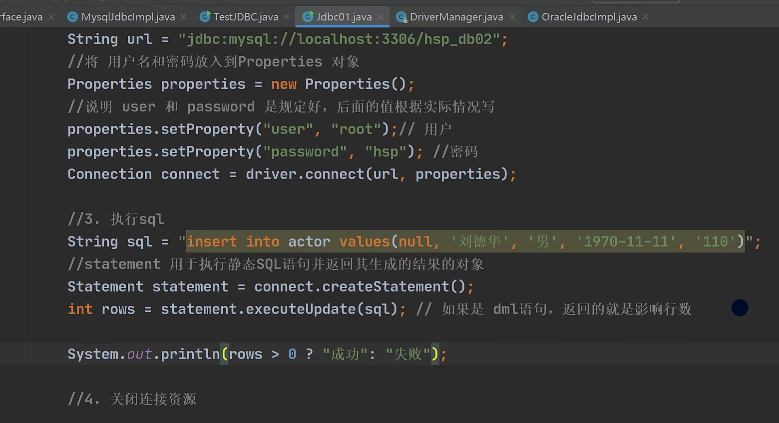The height and width of the screenshot is (423, 779).
Task: Click the comment explaining user 和 password
Action: (x=281, y=107)
